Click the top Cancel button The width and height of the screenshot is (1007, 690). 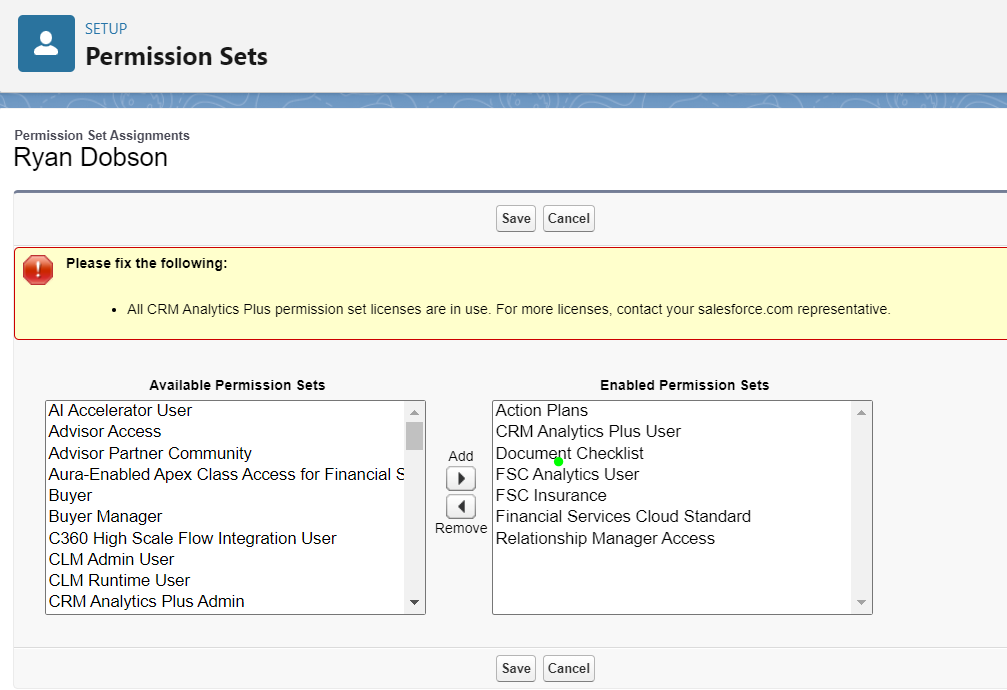click(x=569, y=218)
